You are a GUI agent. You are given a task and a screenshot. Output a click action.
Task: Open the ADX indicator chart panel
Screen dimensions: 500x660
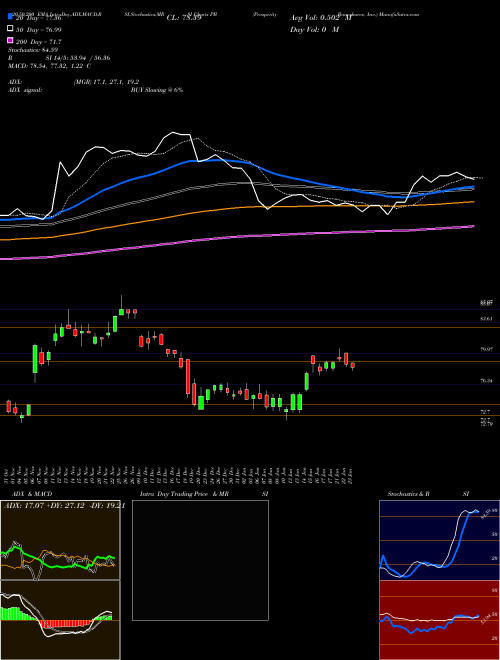pyautogui.click(x=60, y=540)
